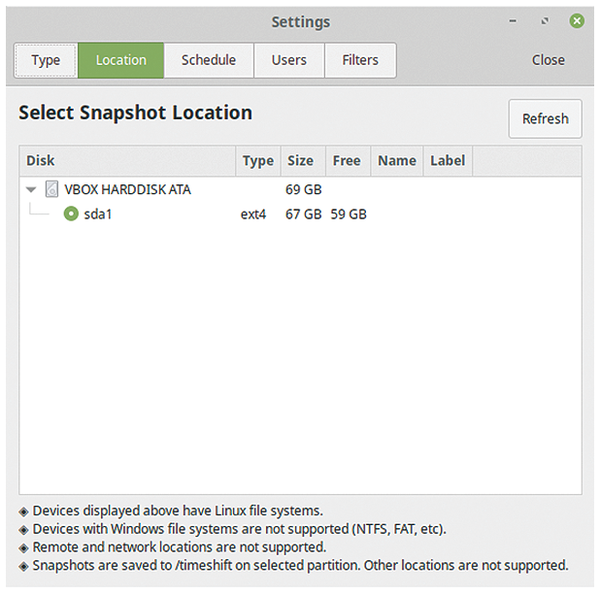Sort by the Disk column header
The height and width of the screenshot is (594, 600).
[x=127, y=161]
